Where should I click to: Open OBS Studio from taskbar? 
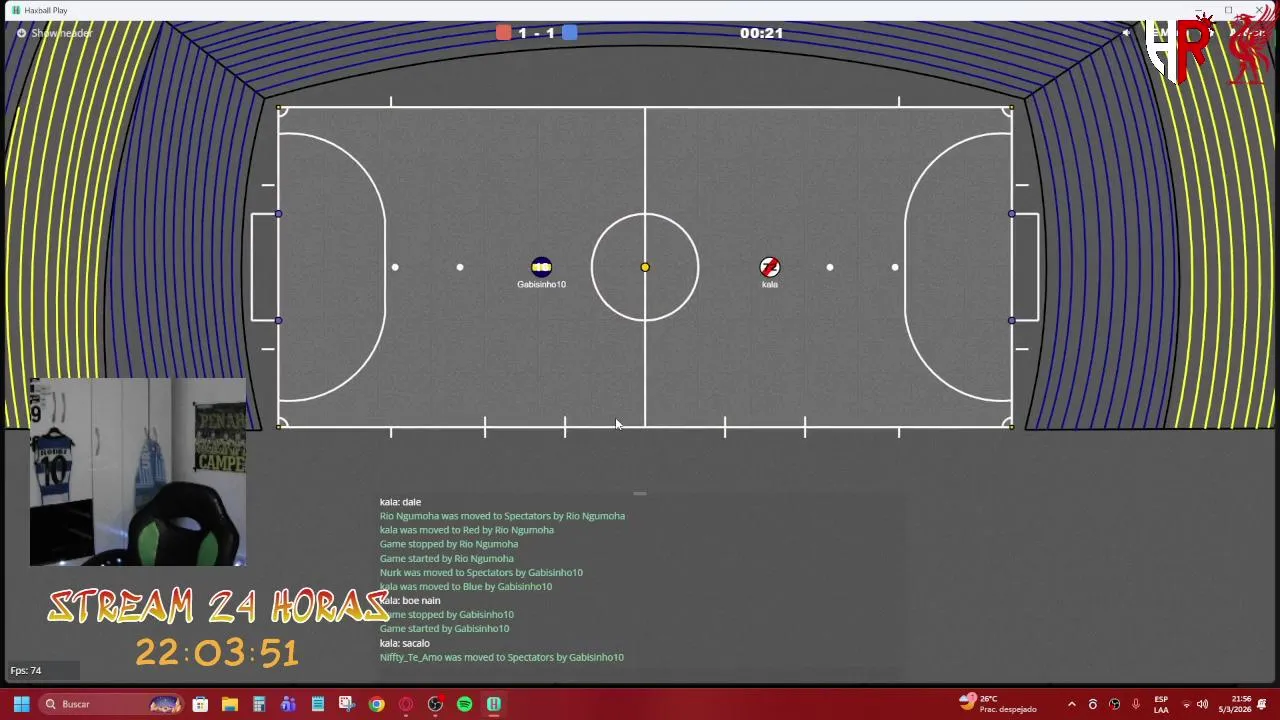click(x=435, y=704)
